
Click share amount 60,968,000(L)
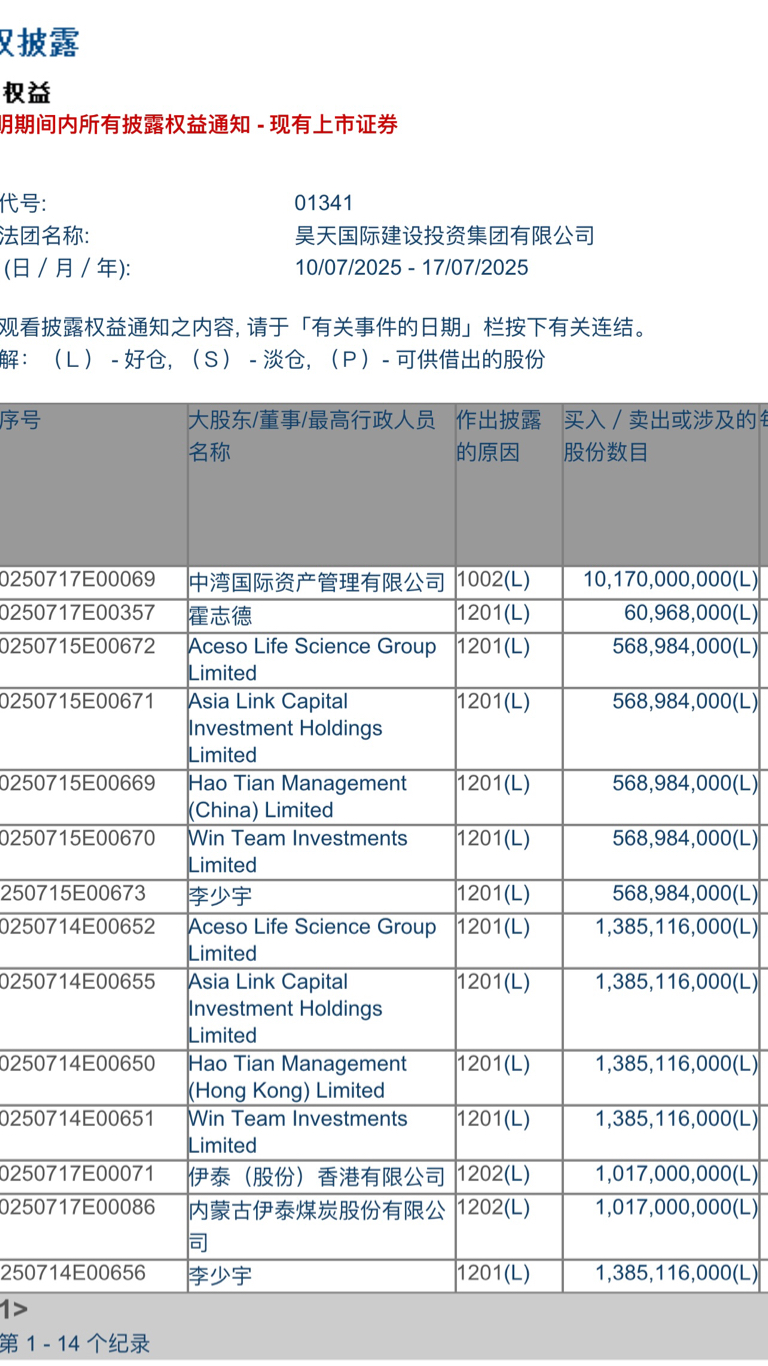tap(691, 613)
